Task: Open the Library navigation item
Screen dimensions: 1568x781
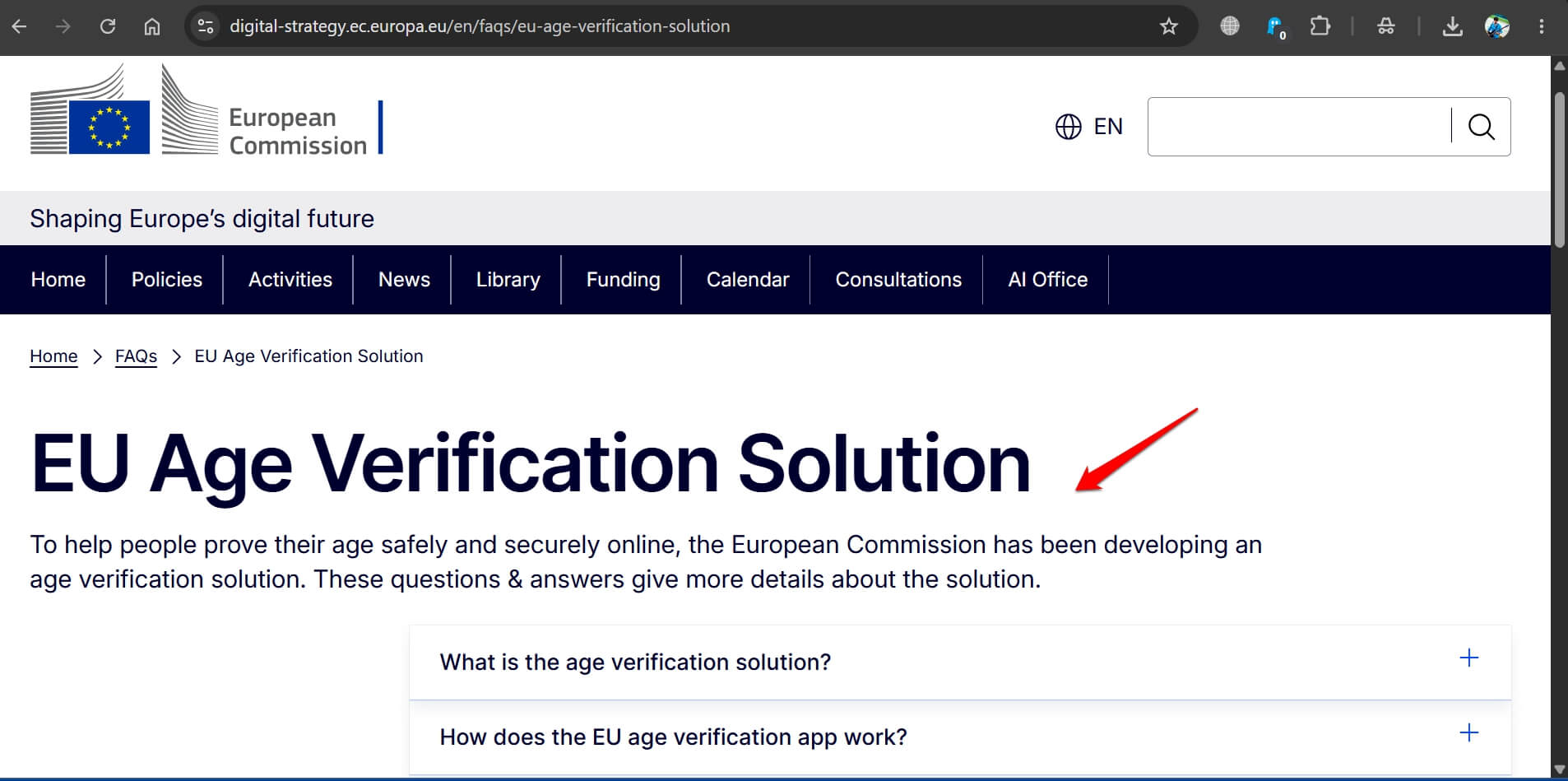Action: pos(508,280)
